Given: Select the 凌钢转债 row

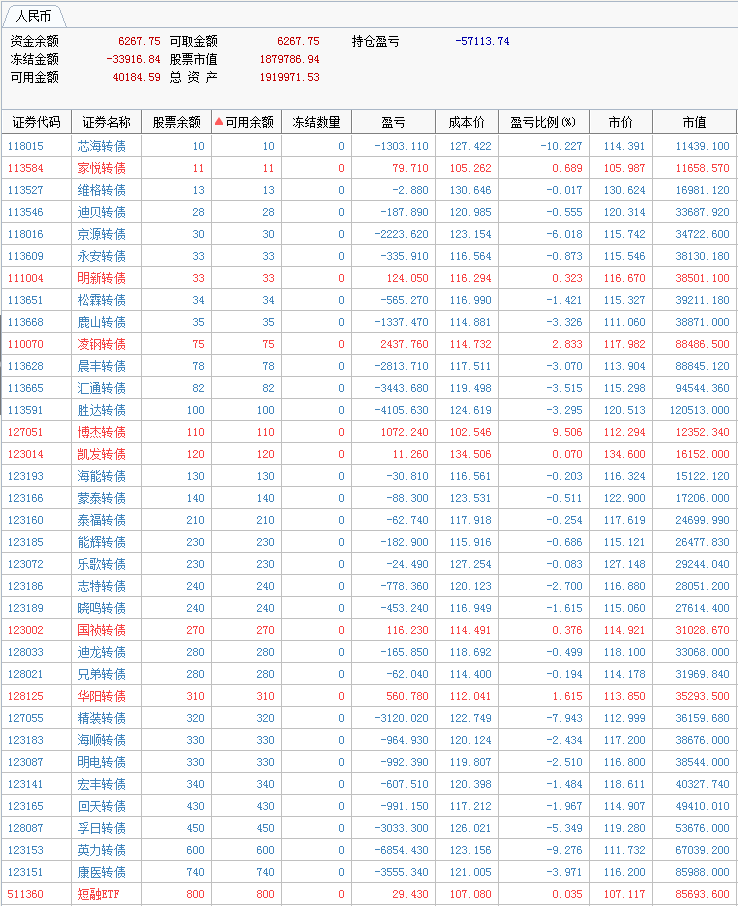Looking at the screenshot, I should pos(369,344).
